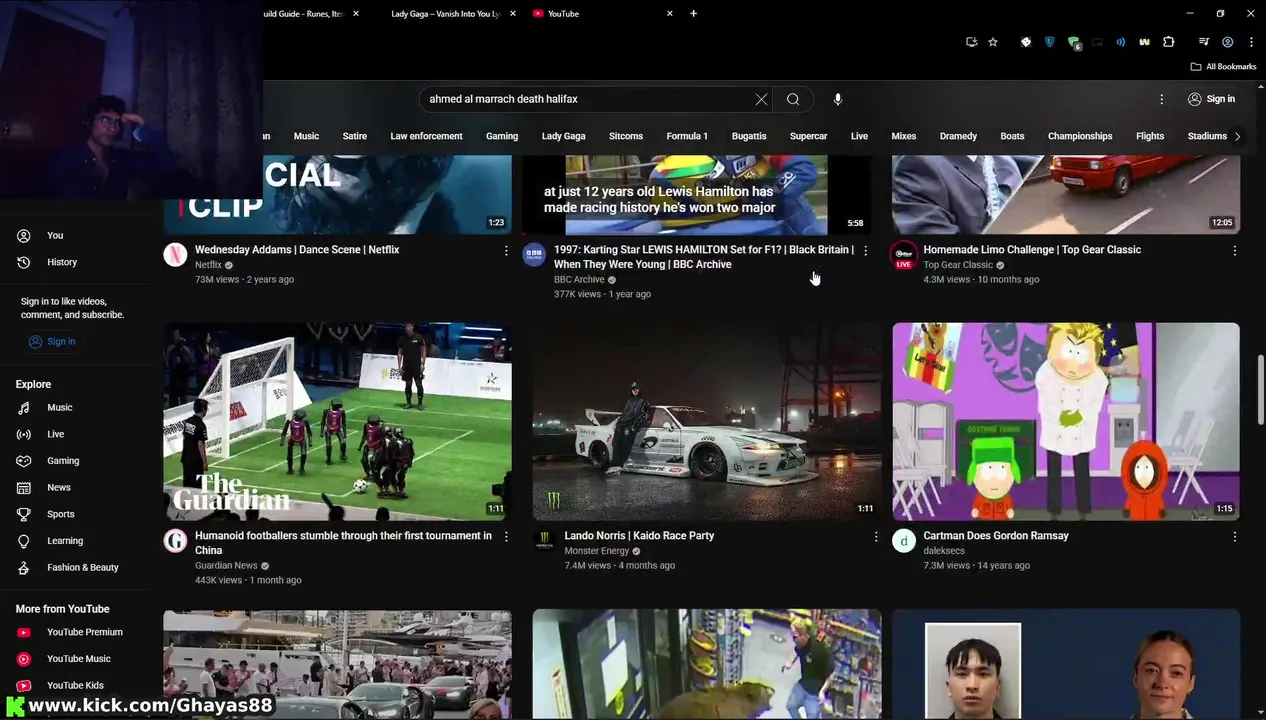The image size is (1266, 720).
Task: Select the Satire category chip
Action: [x=355, y=136]
